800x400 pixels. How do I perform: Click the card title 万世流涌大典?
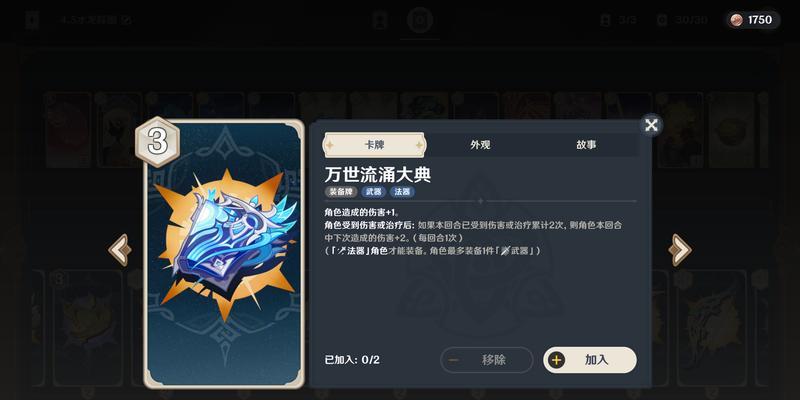point(378,174)
